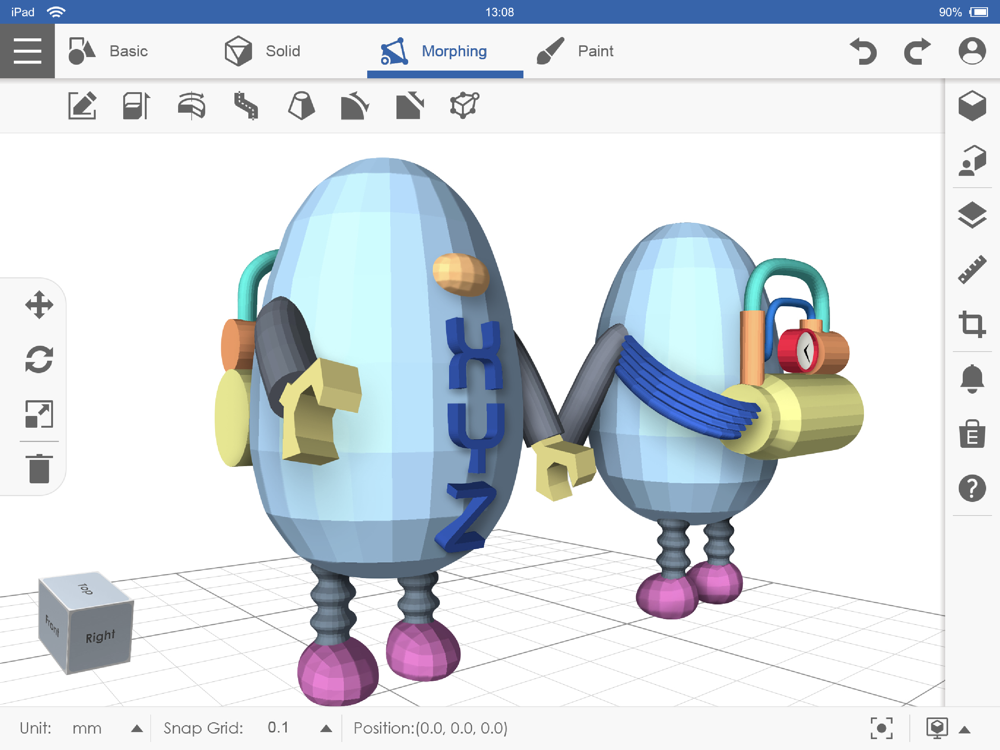Click the Top face of the view cube

tap(87, 587)
